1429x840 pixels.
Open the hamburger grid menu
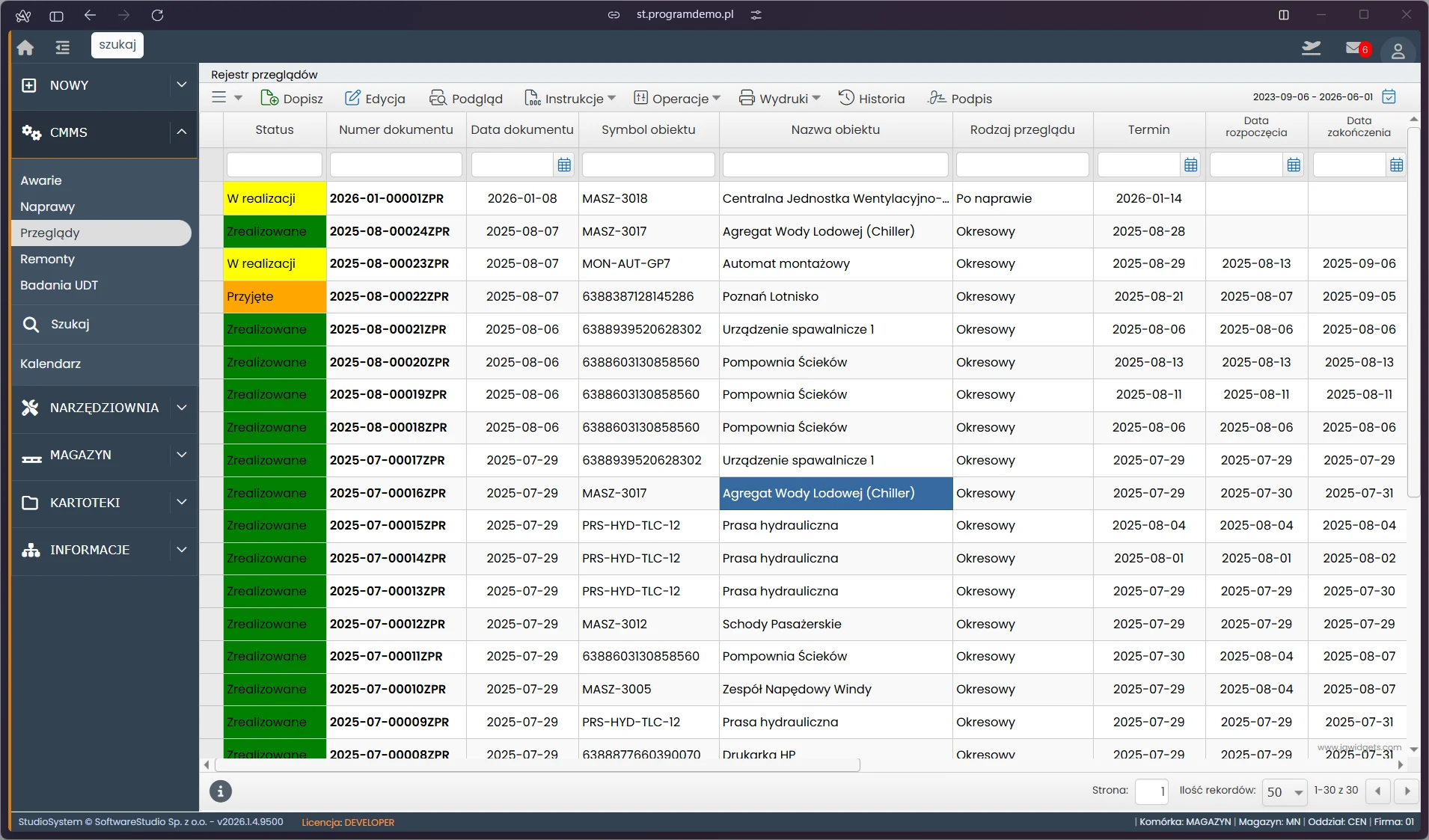coord(227,97)
